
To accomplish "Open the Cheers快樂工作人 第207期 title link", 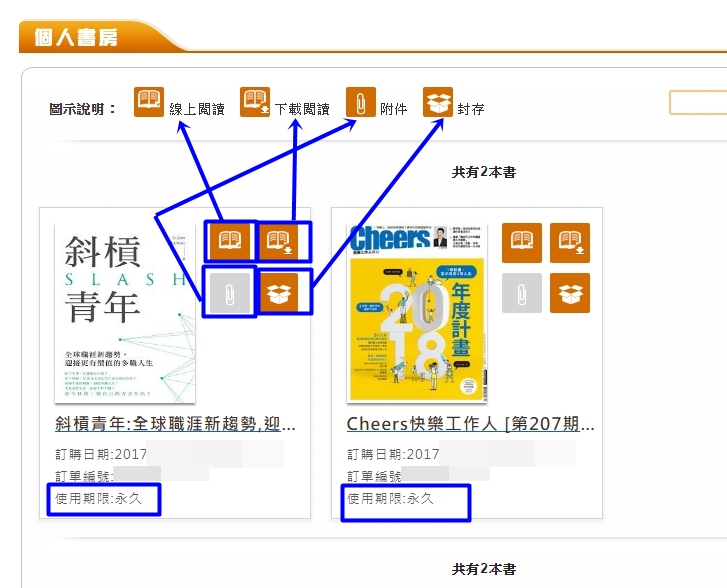I will [x=470, y=424].
